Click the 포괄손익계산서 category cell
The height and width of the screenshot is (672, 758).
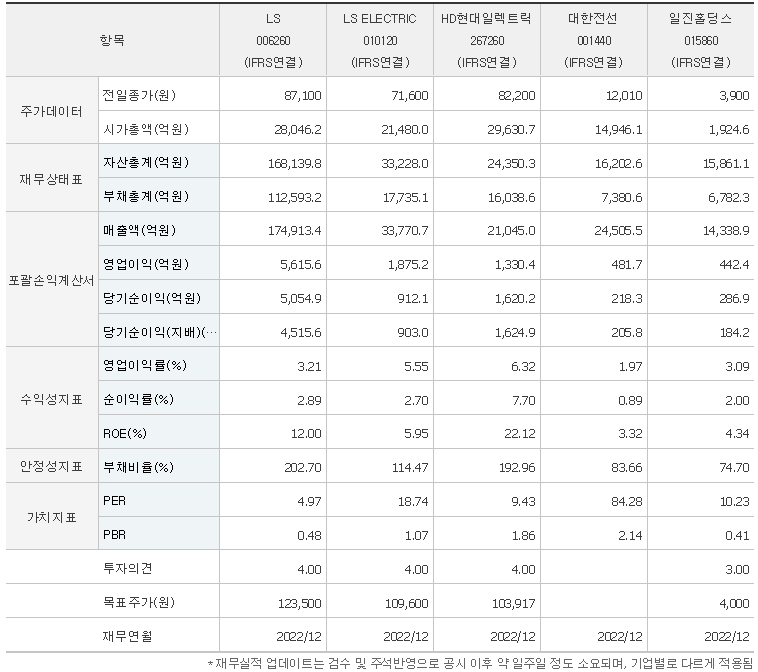[x=52, y=280]
